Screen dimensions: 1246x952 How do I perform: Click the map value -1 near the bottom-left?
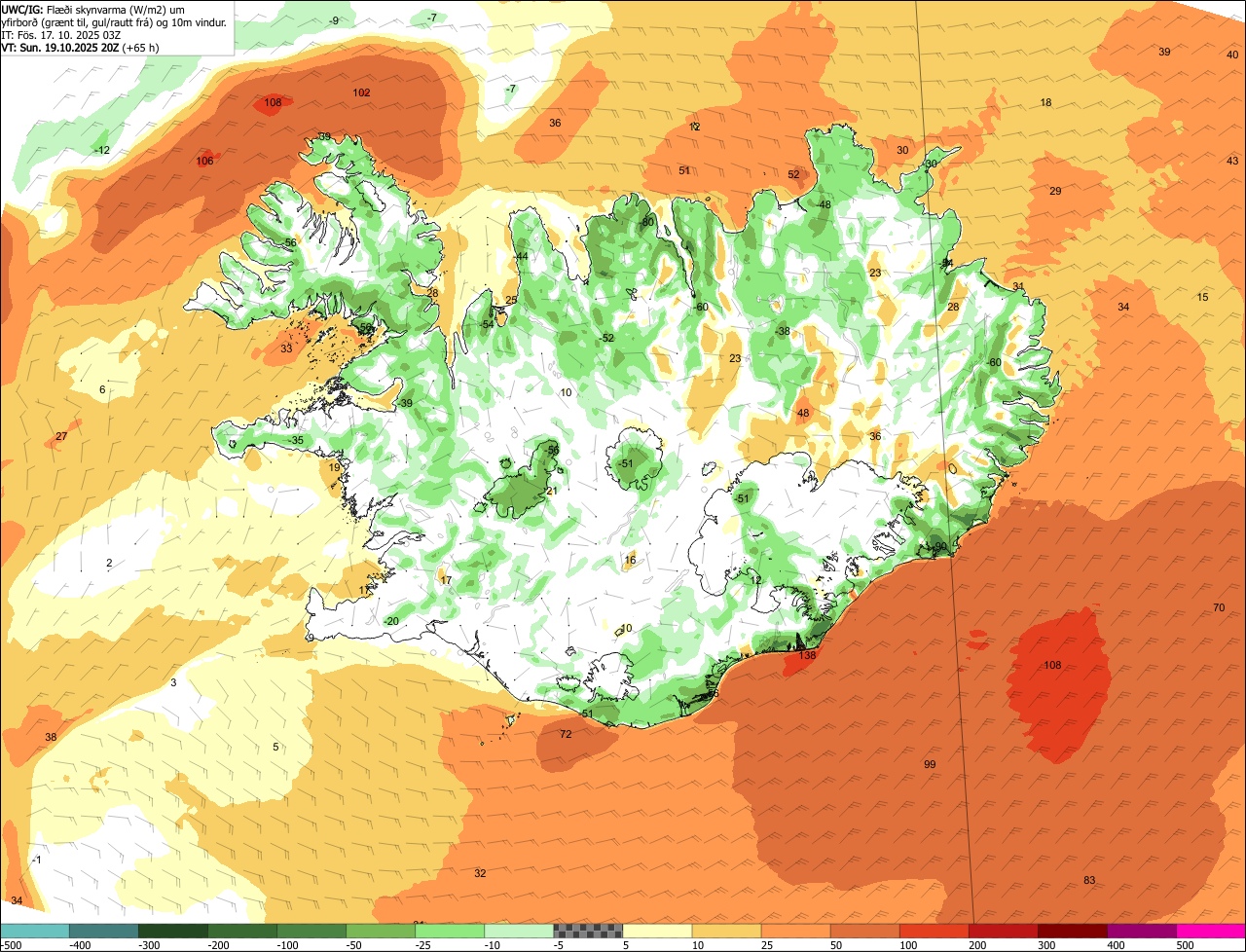point(37,860)
